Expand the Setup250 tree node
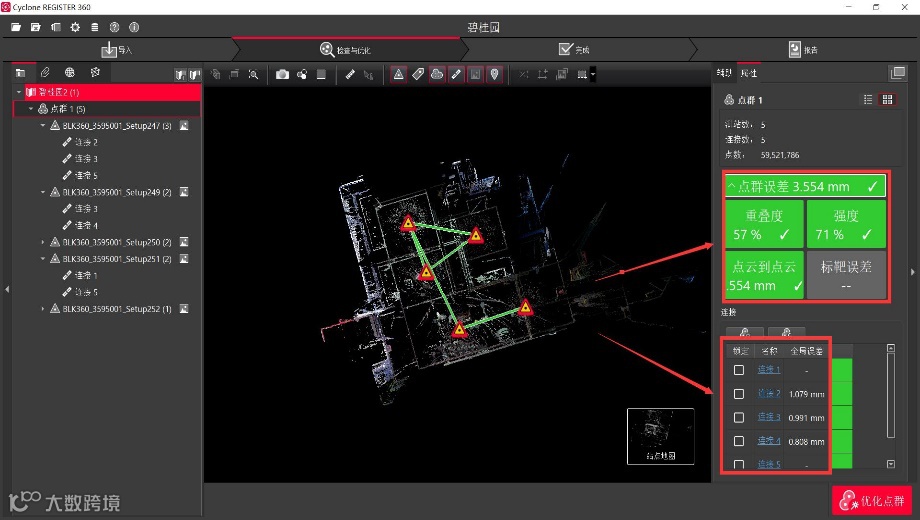Image resolution: width=920 pixels, height=520 pixels. tap(43, 242)
